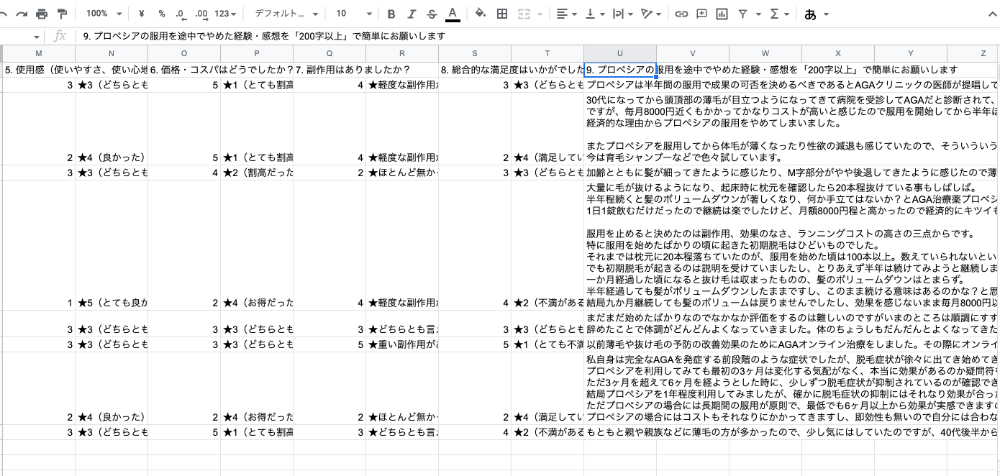The height and width of the screenshot is (476, 1000).
Task: Open the 100% zoom dropdown
Action: pos(105,13)
